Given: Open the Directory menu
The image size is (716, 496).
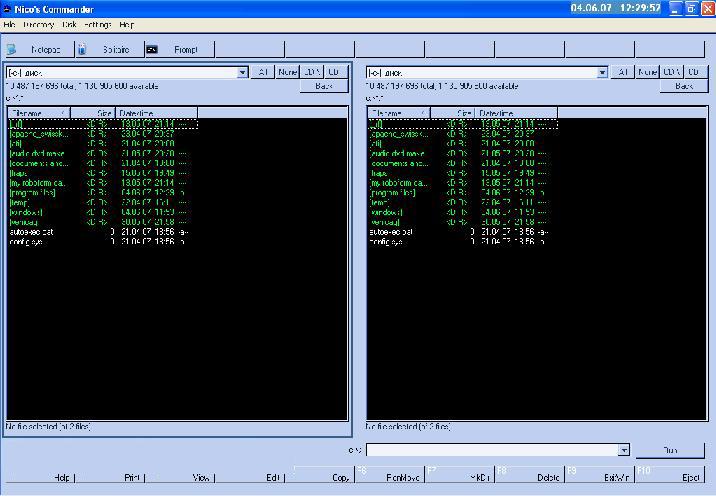Looking at the screenshot, I should (38, 25).
